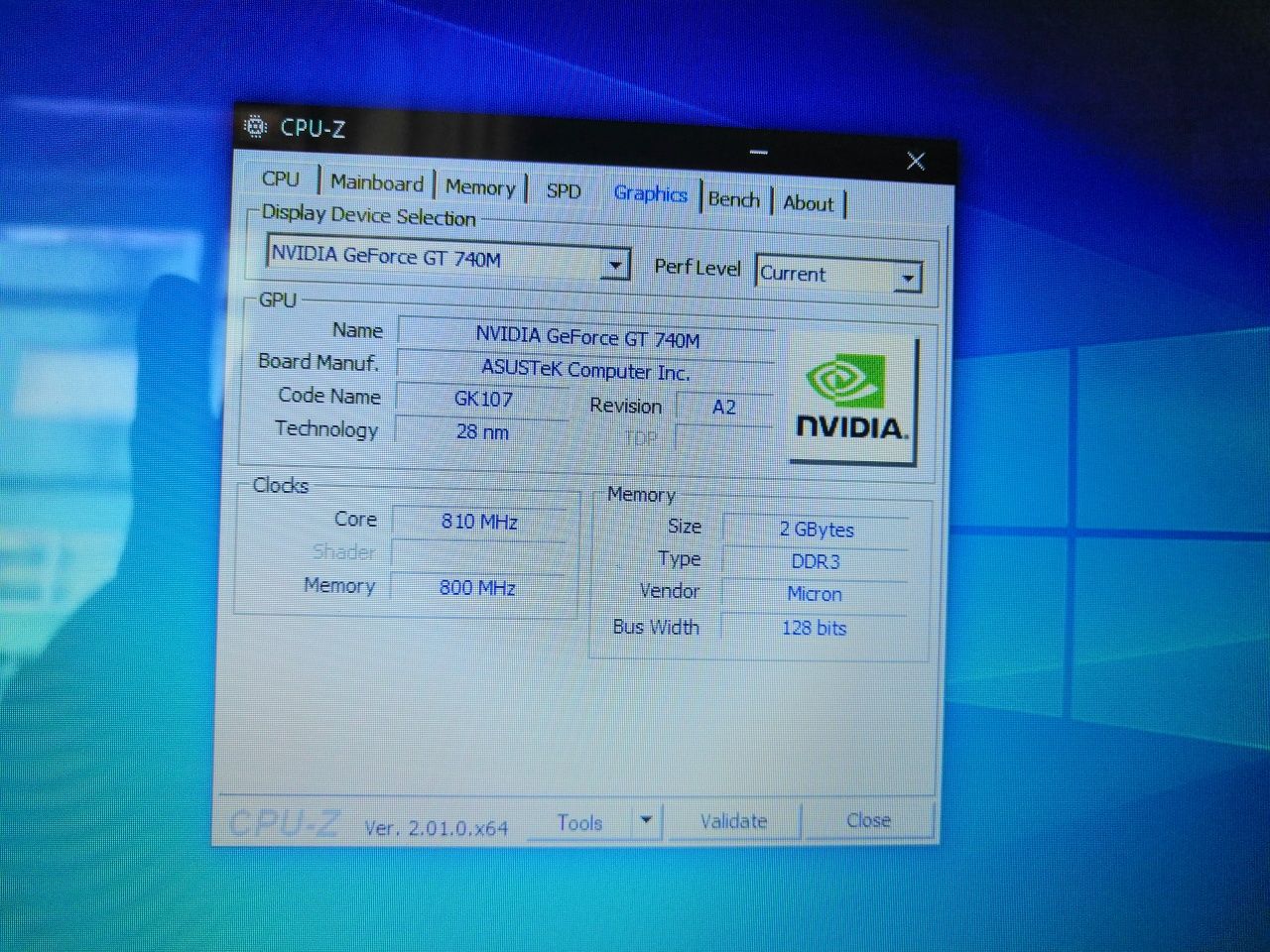This screenshot has width=1270, height=952.
Task: Switch to the CPU tab
Action: point(281,178)
